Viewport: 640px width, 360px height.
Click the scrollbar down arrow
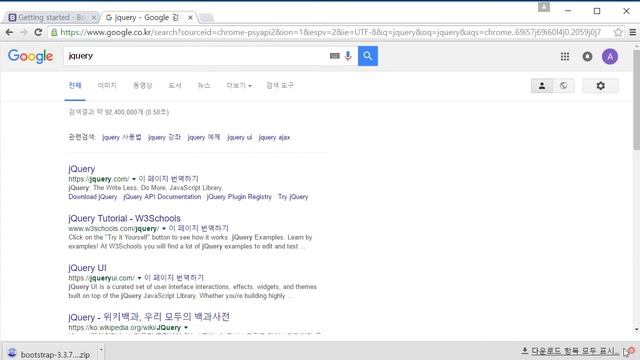pyautogui.click(x=636, y=329)
